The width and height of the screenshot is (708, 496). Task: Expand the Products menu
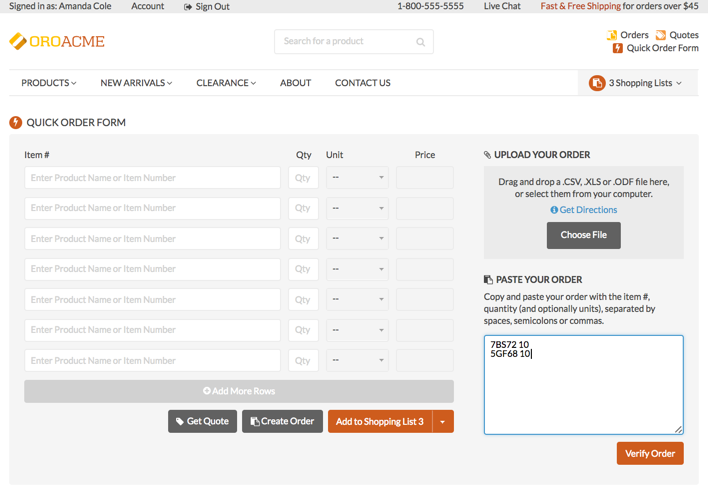[49, 83]
